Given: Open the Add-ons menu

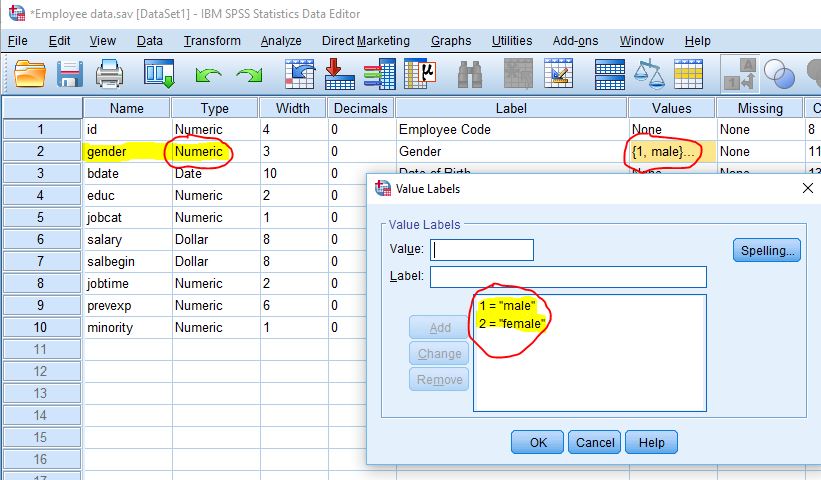Looking at the screenshot, I should (x=575, y=41).
